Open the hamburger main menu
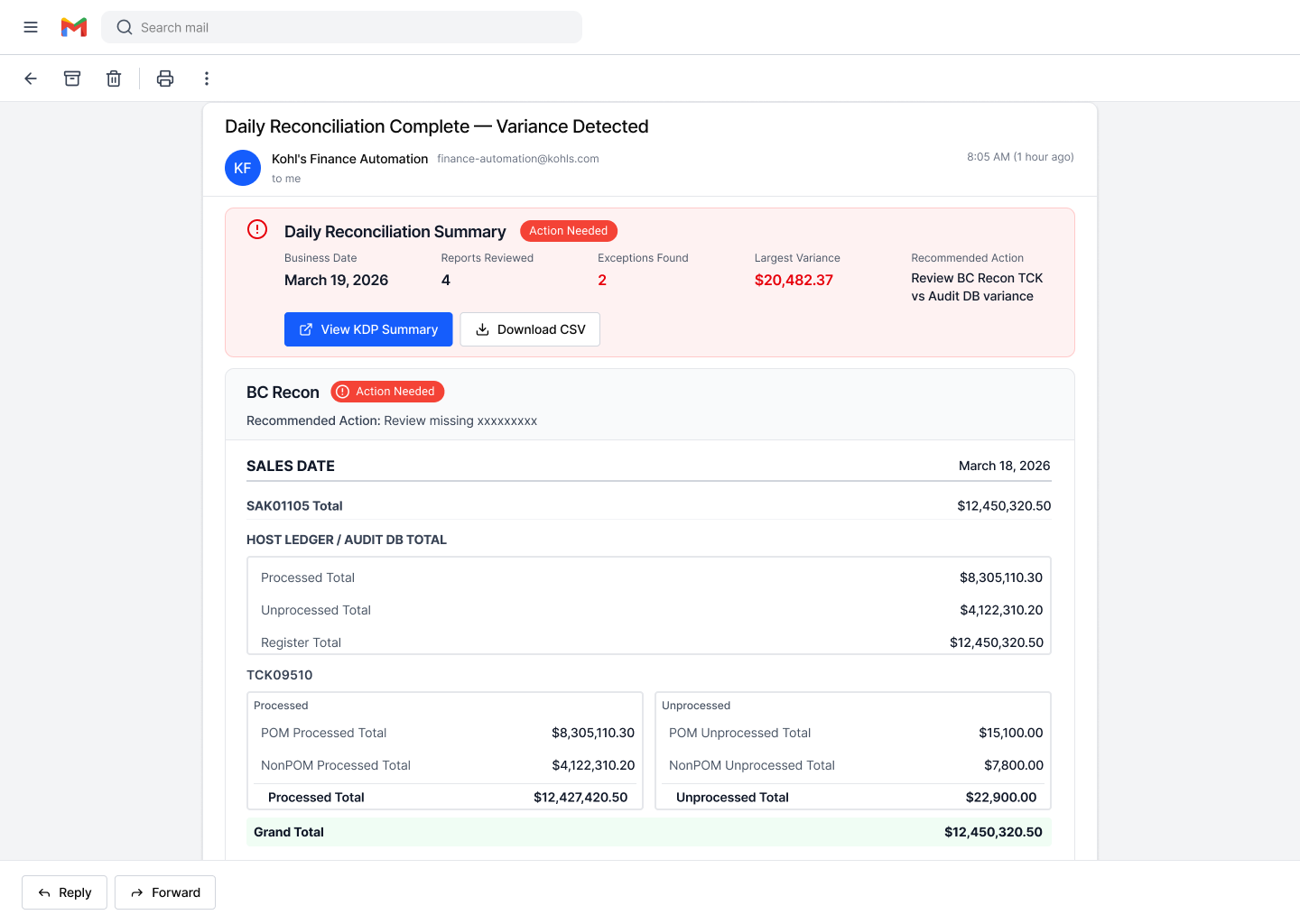 click(31, 27)
